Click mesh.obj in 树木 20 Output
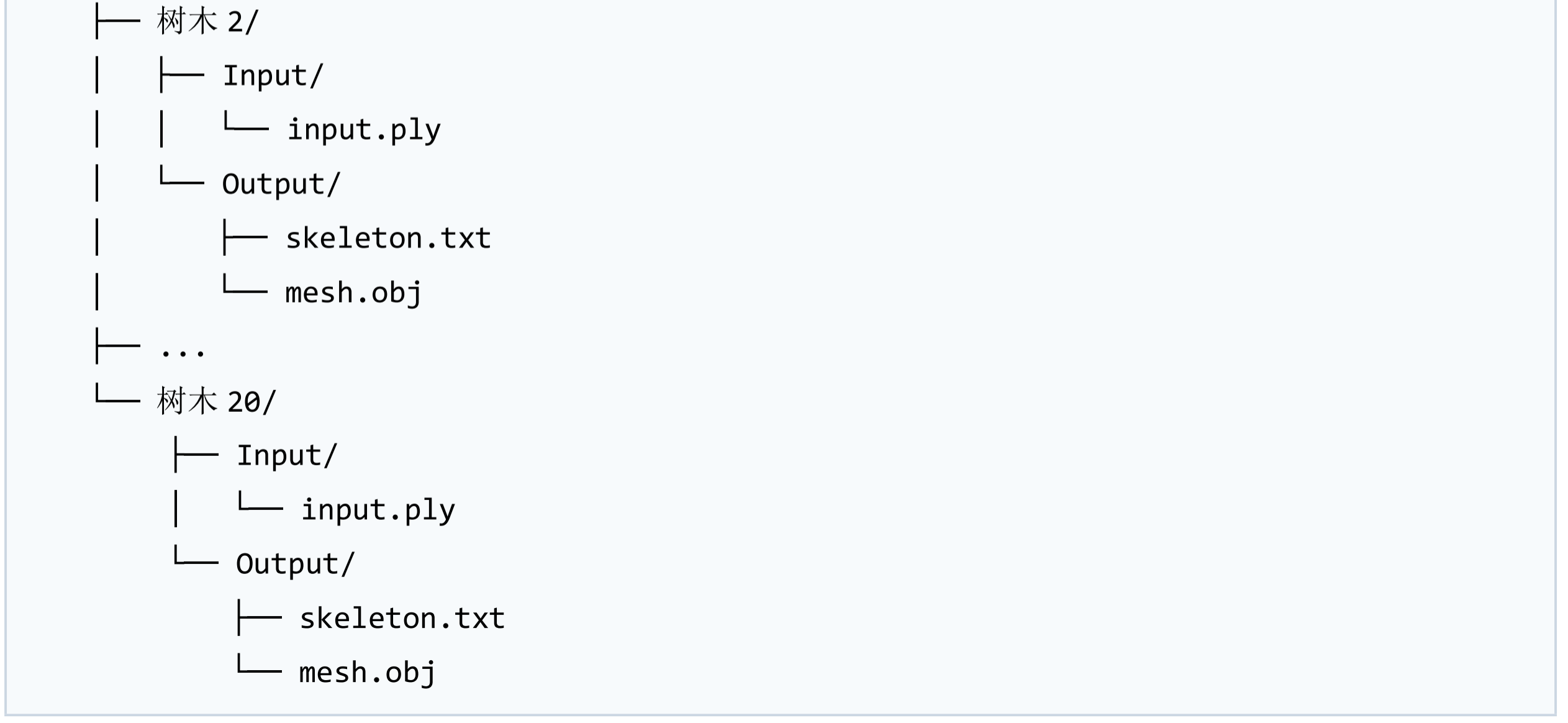This screenshot has width=1568, height=723. [368, 672]
